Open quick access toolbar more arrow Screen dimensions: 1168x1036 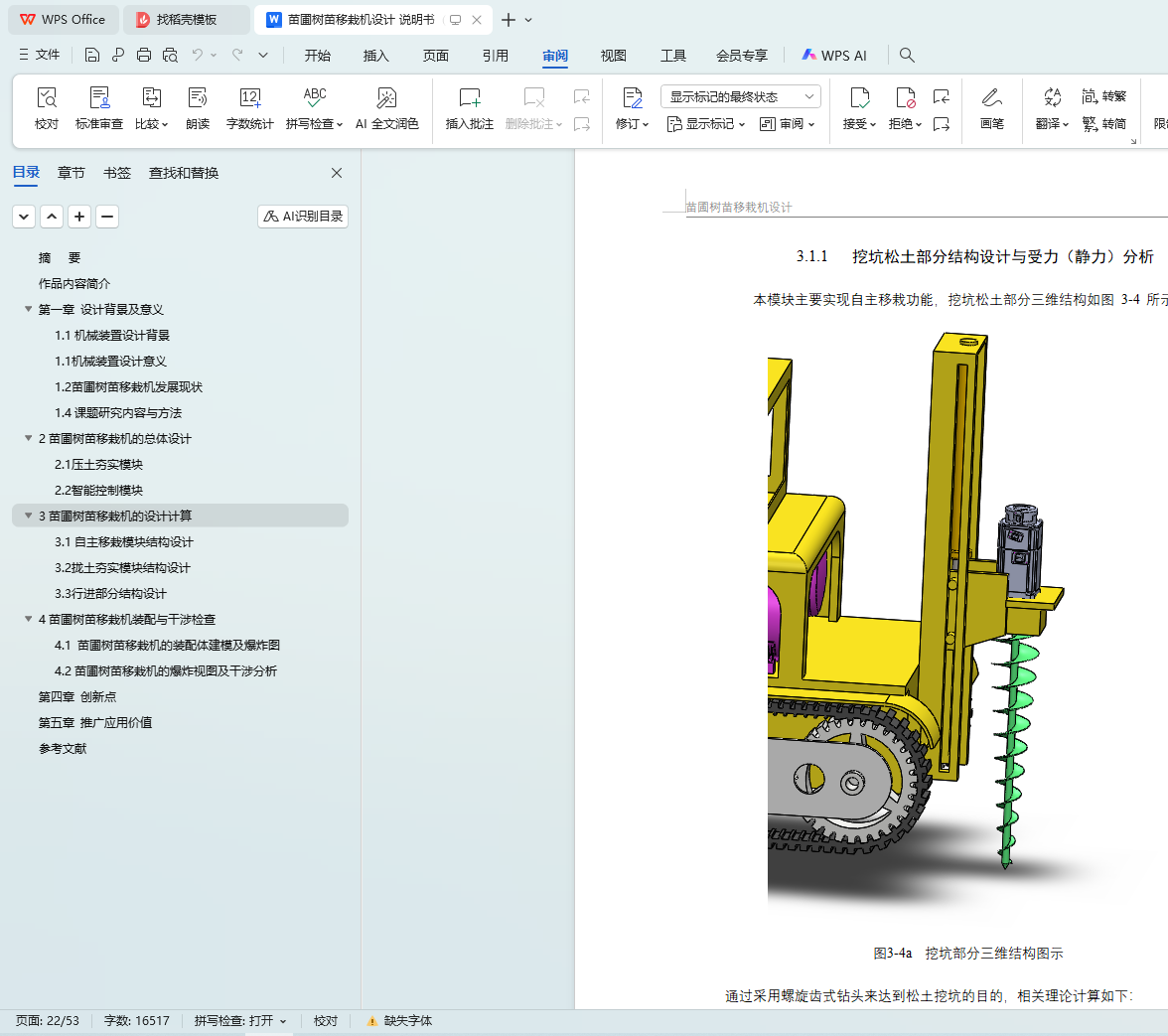[x=263, y=55]
